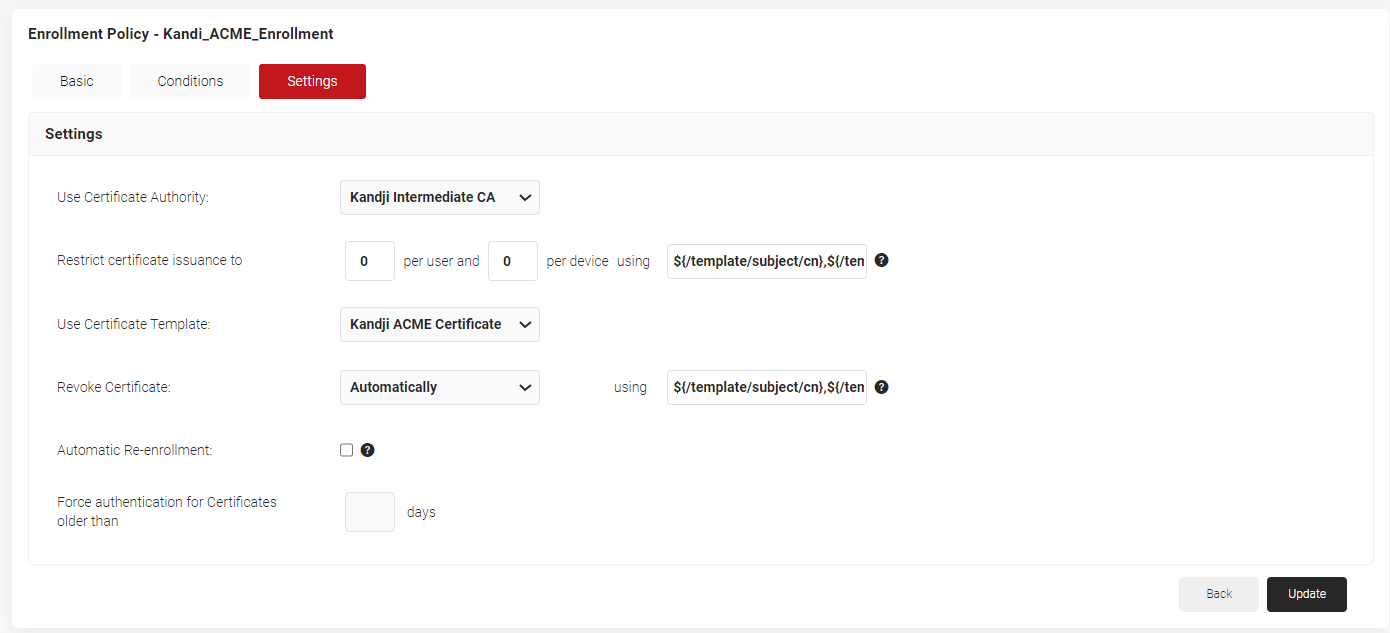Click help icon next to Revoke Certificate field
1390x633 pixels.
tap(881, 387)
